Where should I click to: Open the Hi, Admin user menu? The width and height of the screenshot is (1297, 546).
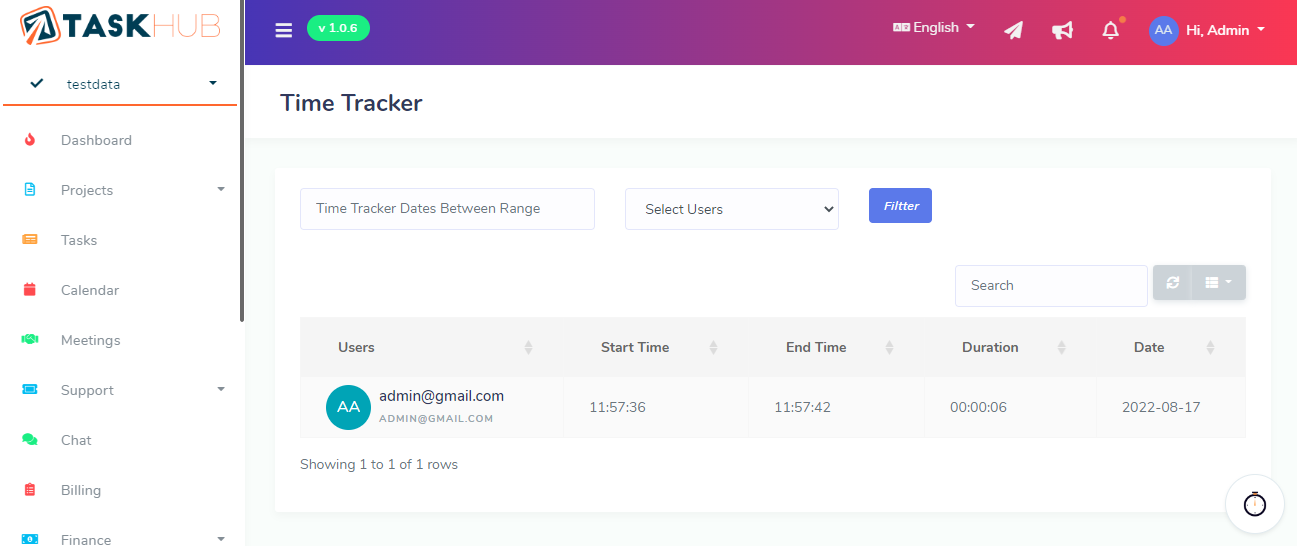[1226, 30]
